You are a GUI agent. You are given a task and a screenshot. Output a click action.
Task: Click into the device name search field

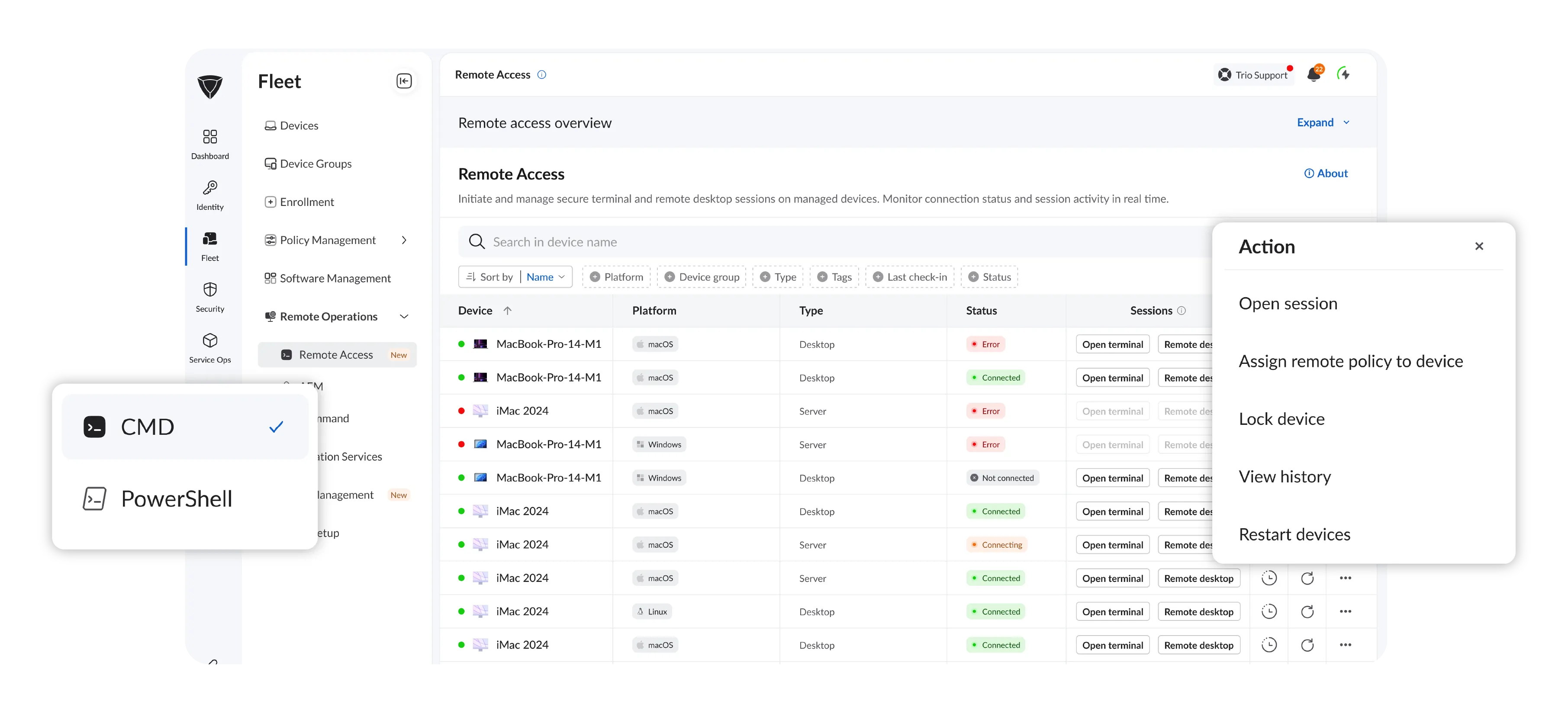834,241
